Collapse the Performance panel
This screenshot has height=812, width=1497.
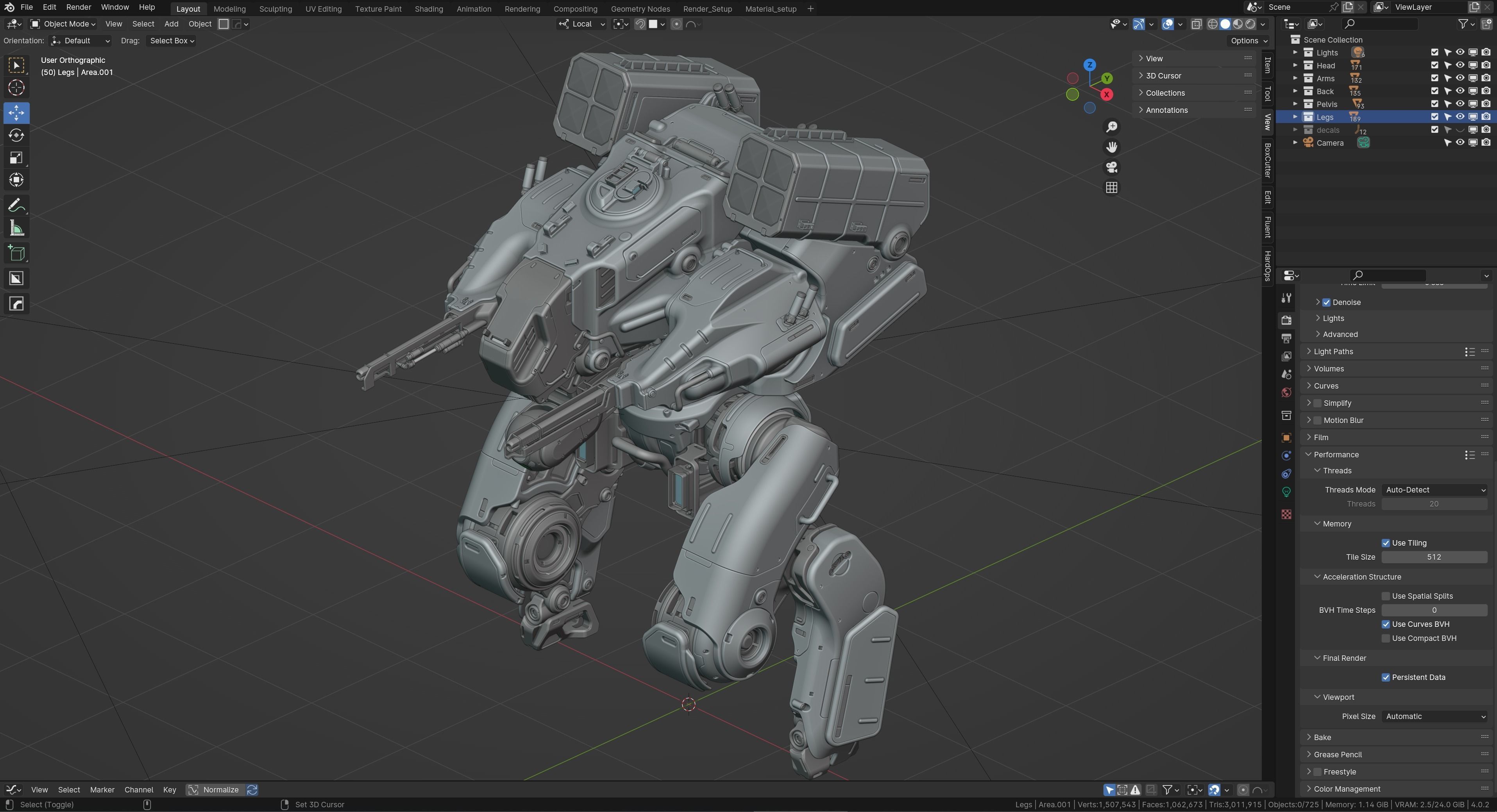[1336, 455]
